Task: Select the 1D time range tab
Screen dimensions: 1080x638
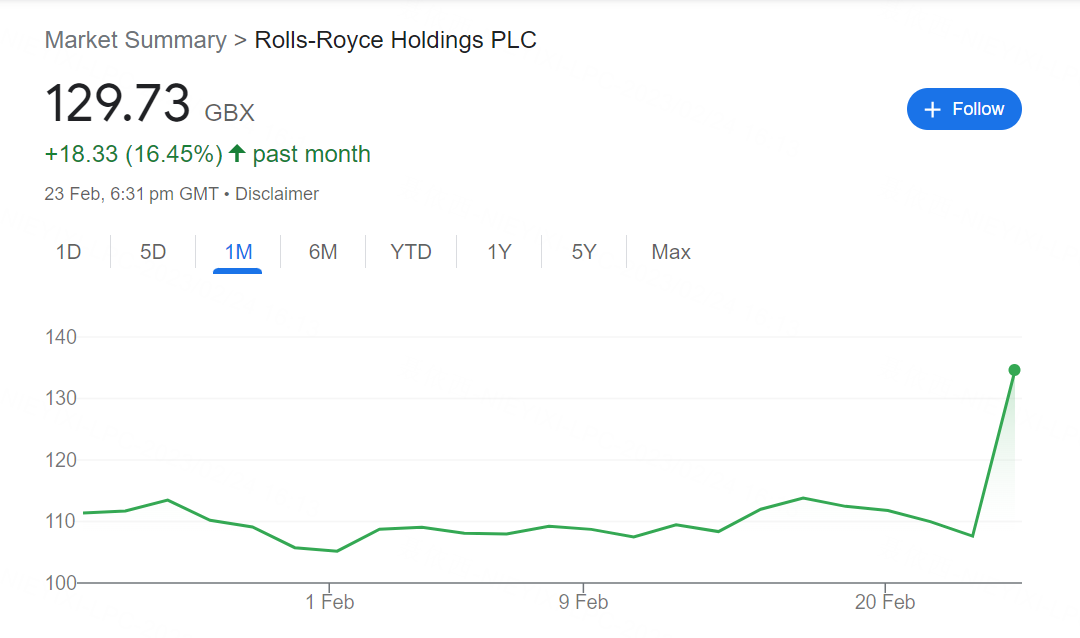Action: (68, 252)
